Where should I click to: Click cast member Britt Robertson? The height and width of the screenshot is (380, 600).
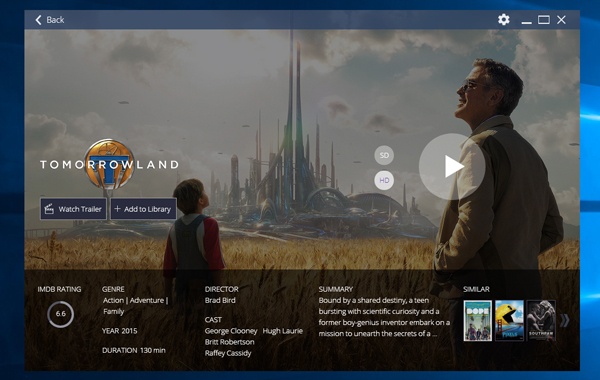tap(229, 342)
